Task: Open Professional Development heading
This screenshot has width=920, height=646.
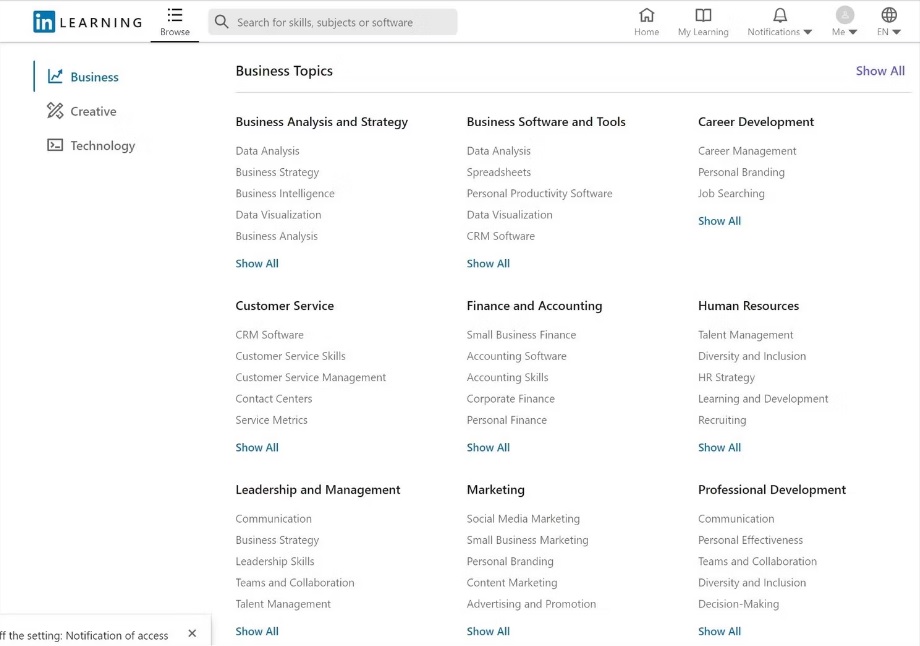Action: (772, 490)
